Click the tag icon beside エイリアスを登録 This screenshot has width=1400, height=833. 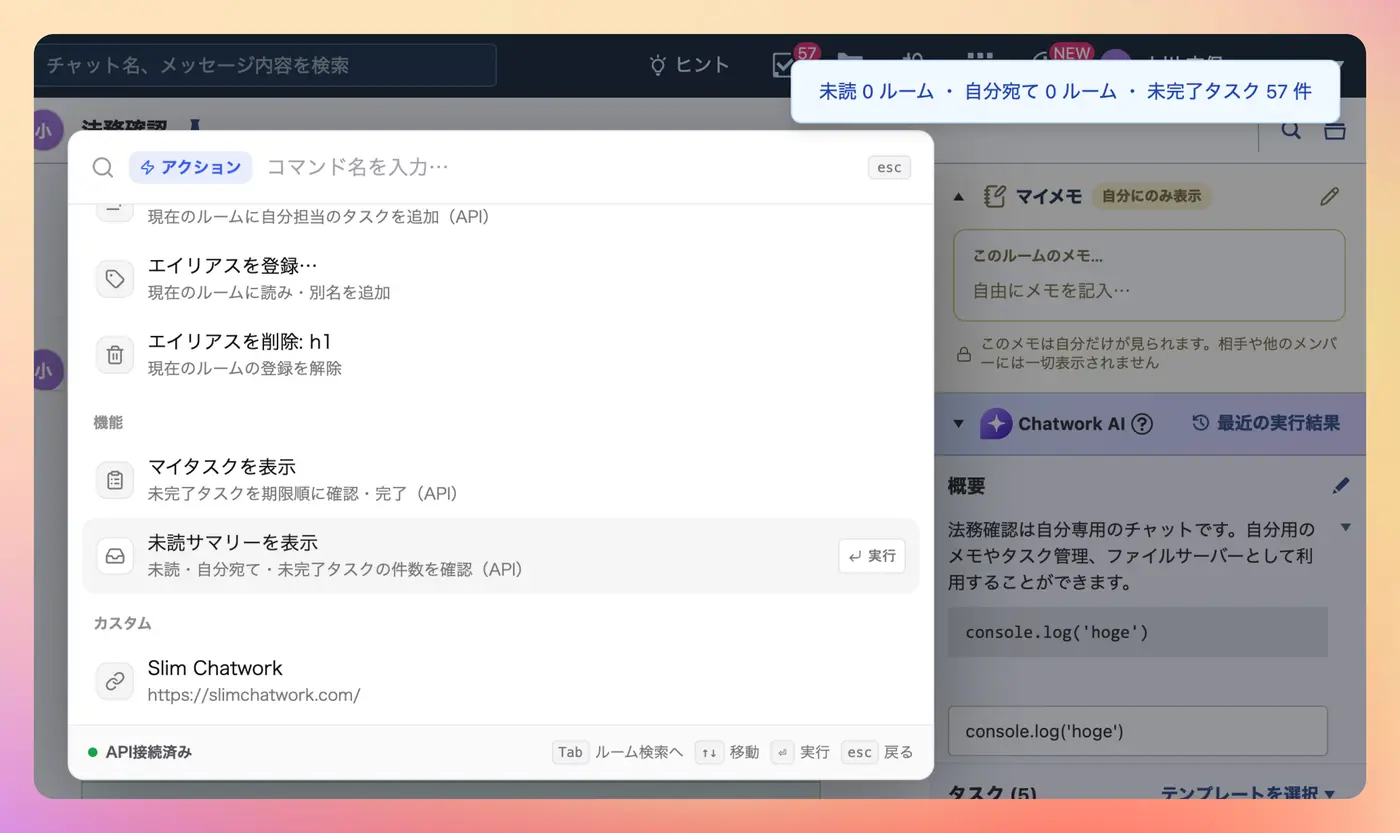(x=115, y=279)
